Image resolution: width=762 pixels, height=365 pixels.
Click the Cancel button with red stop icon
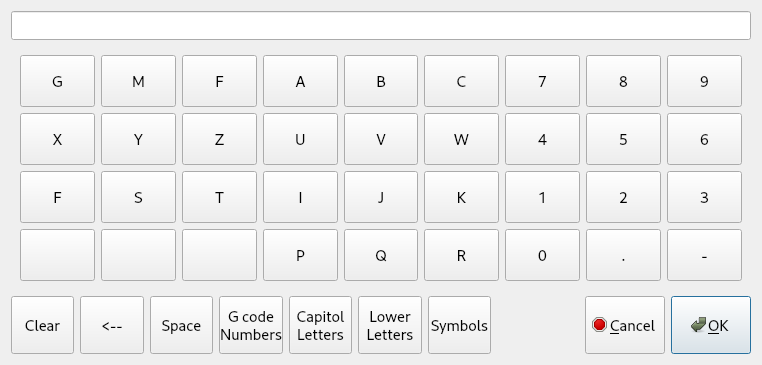[624, 325]
